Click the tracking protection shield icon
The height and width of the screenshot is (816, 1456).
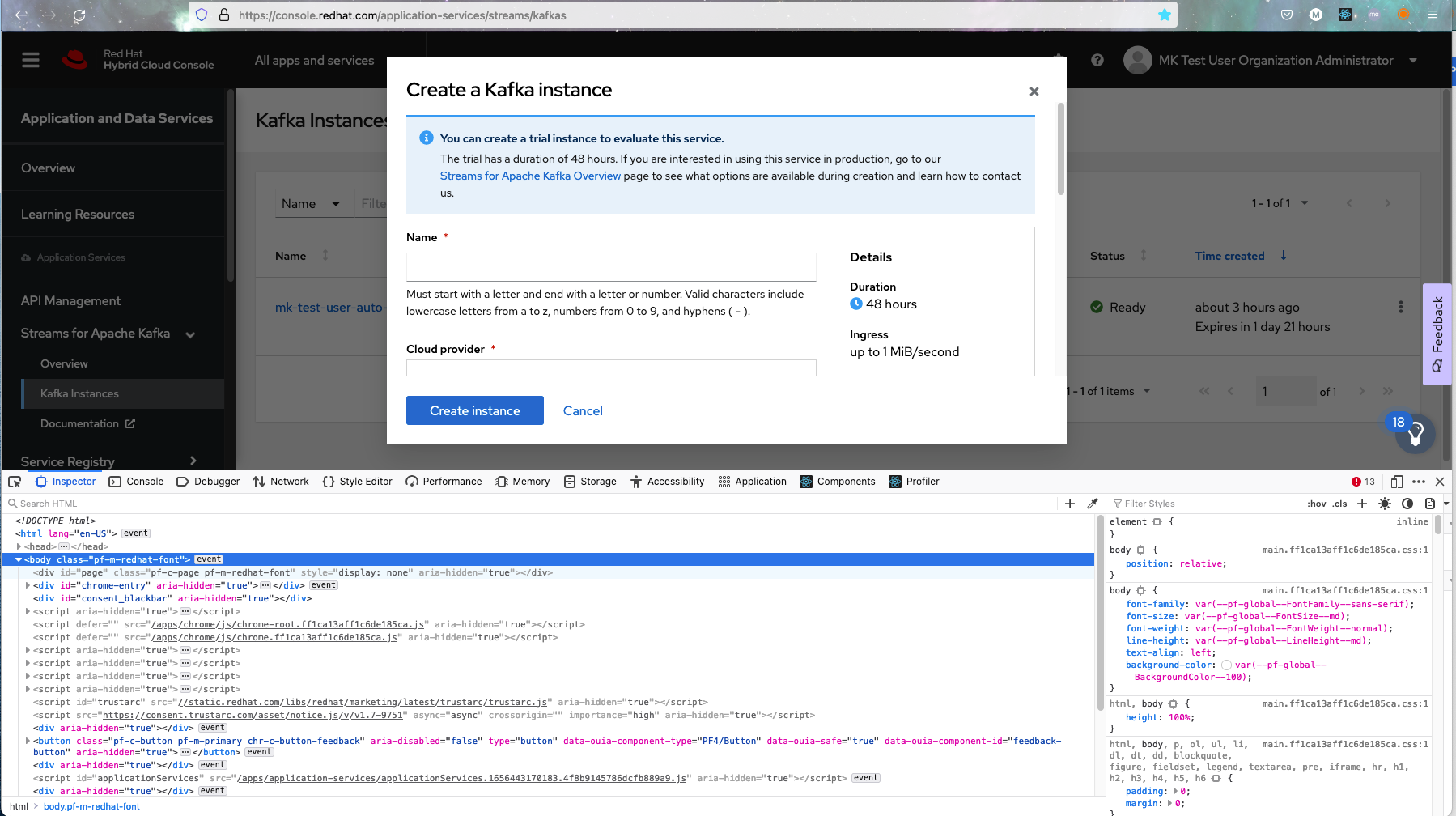coord(202,15)
